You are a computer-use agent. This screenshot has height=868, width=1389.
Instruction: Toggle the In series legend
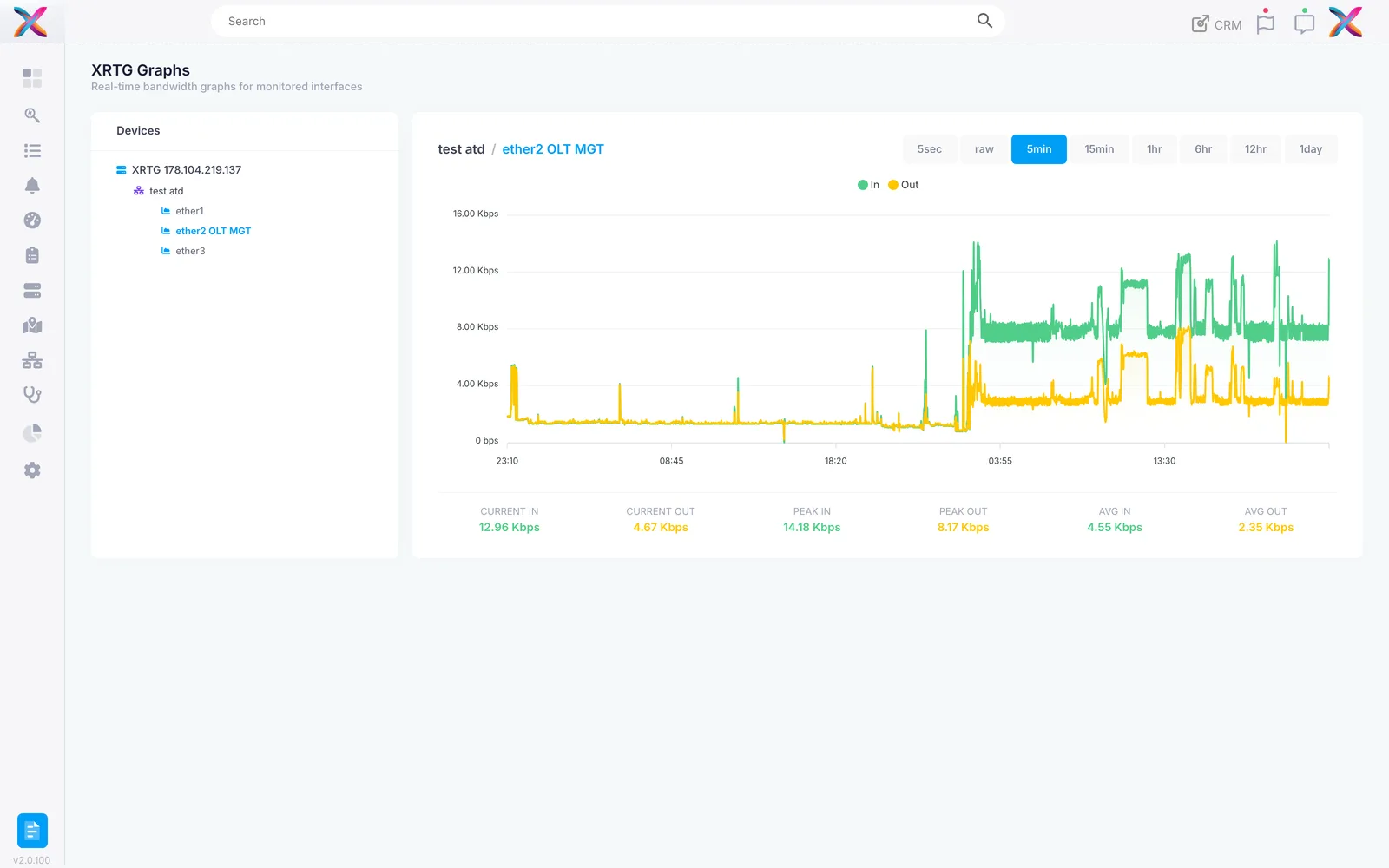point(868,185)
